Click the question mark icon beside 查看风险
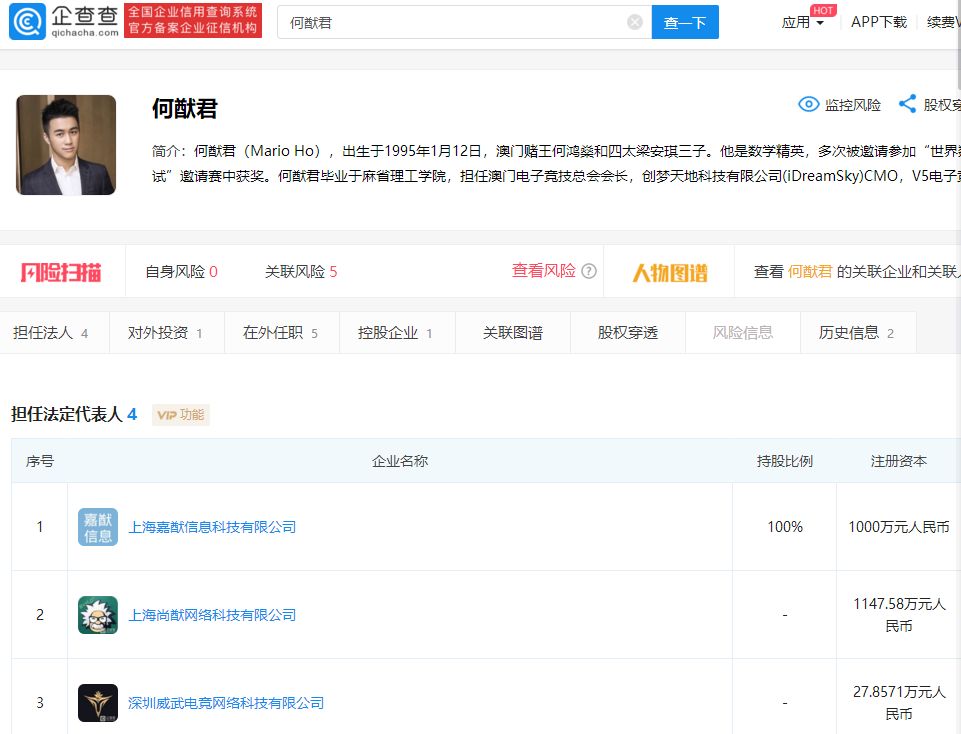 [x=588, y=271]
